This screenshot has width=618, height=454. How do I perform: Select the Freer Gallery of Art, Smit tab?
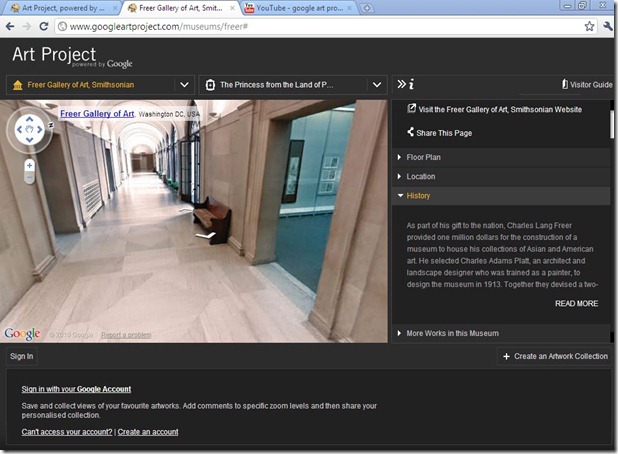pyautogui.click(x=181, y=8)
